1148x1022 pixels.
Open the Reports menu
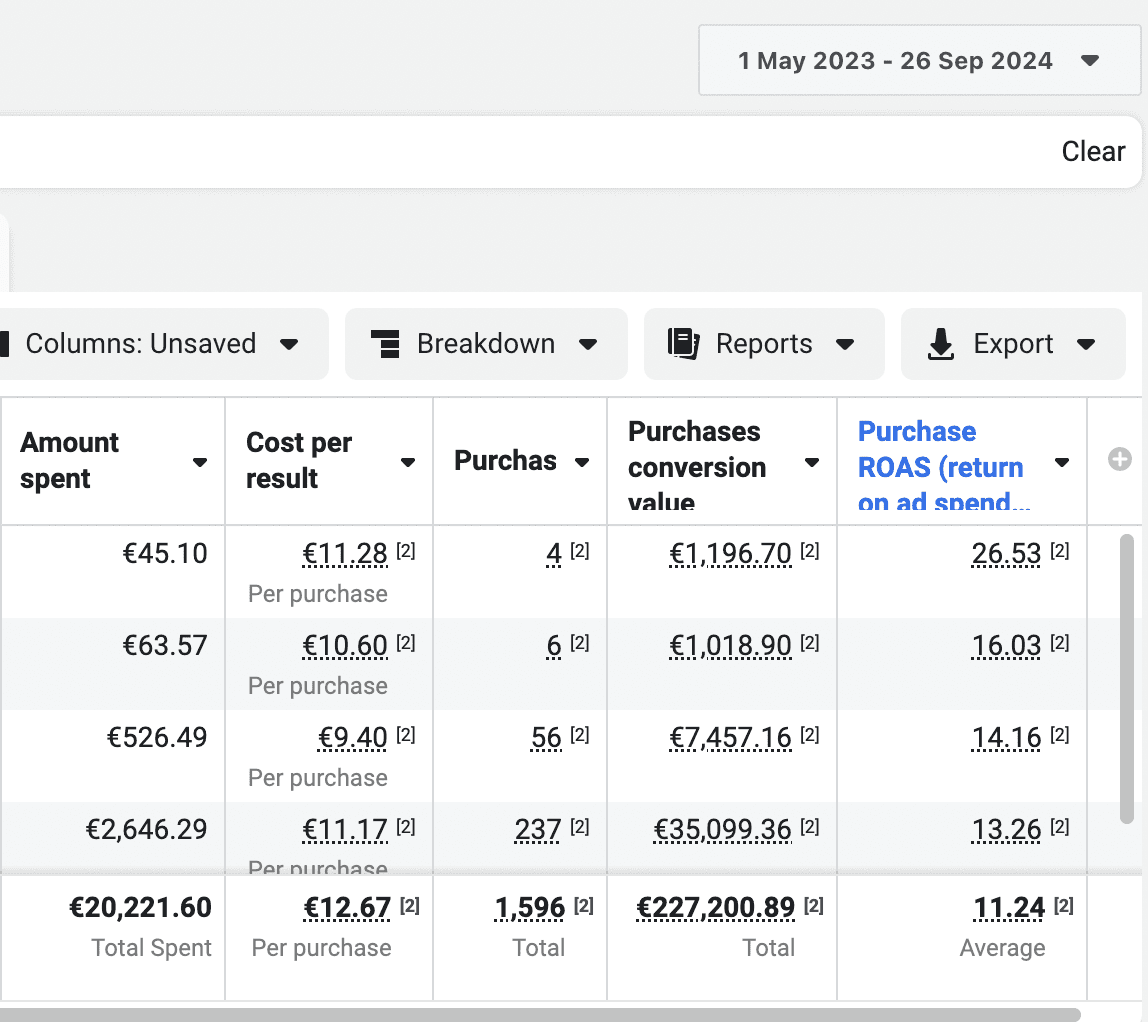pos(764,344)
